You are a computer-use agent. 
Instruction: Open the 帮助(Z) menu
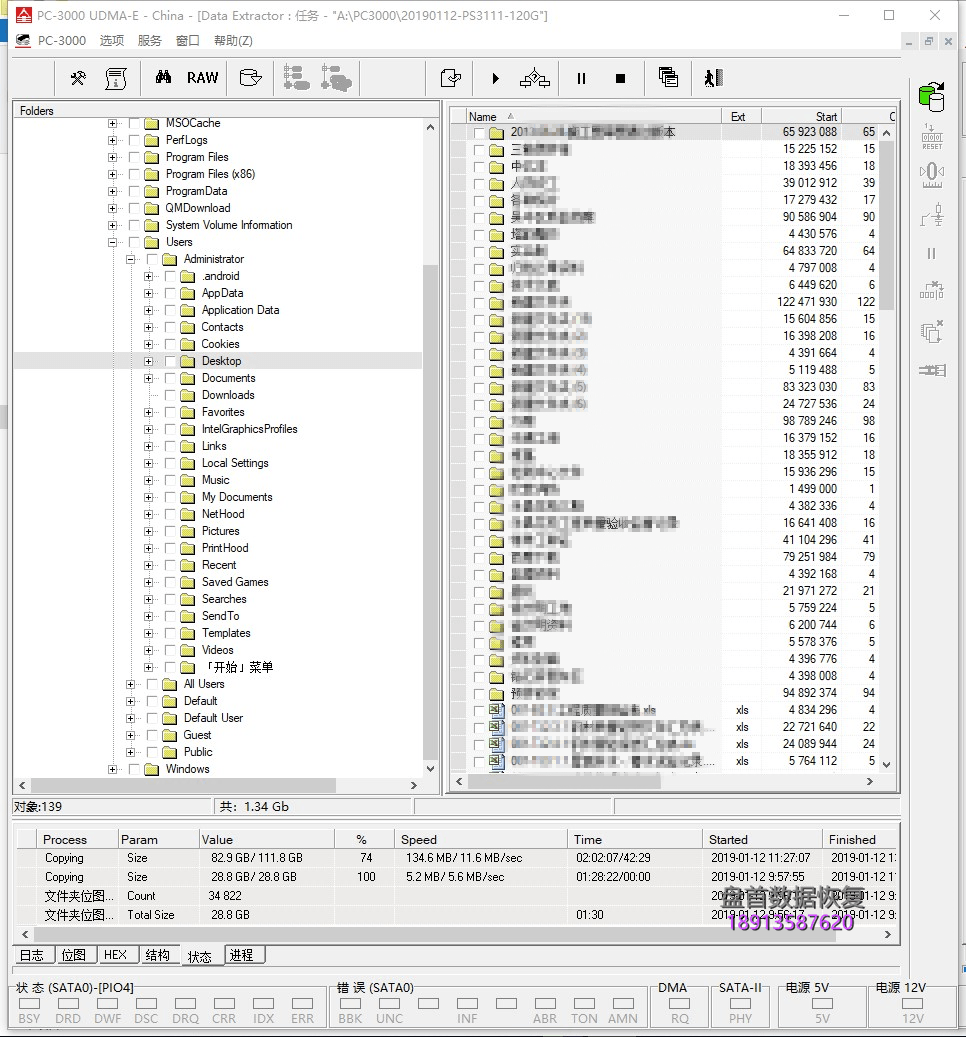point(233,41)
